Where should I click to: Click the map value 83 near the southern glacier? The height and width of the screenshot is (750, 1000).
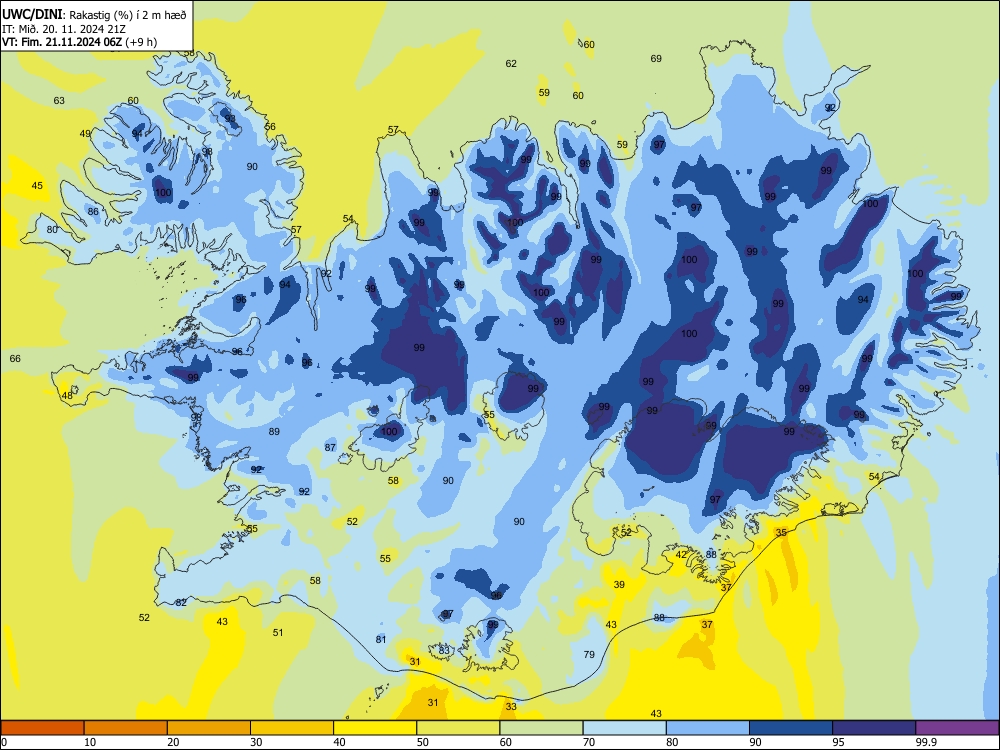point(444,651)
